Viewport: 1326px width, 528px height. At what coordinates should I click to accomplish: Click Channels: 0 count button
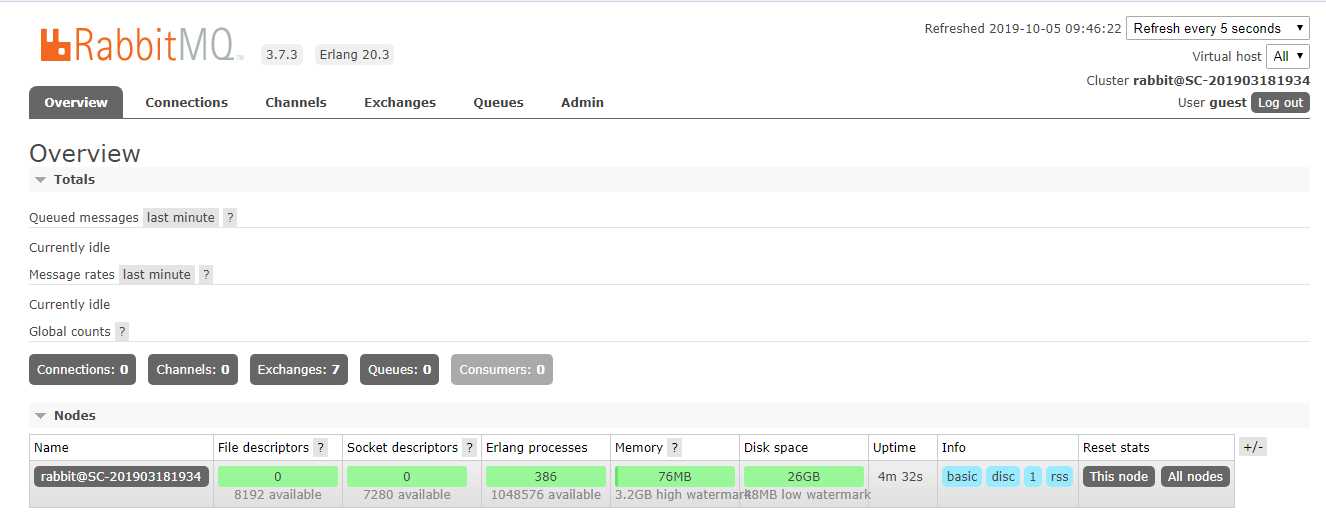(193, 369)
